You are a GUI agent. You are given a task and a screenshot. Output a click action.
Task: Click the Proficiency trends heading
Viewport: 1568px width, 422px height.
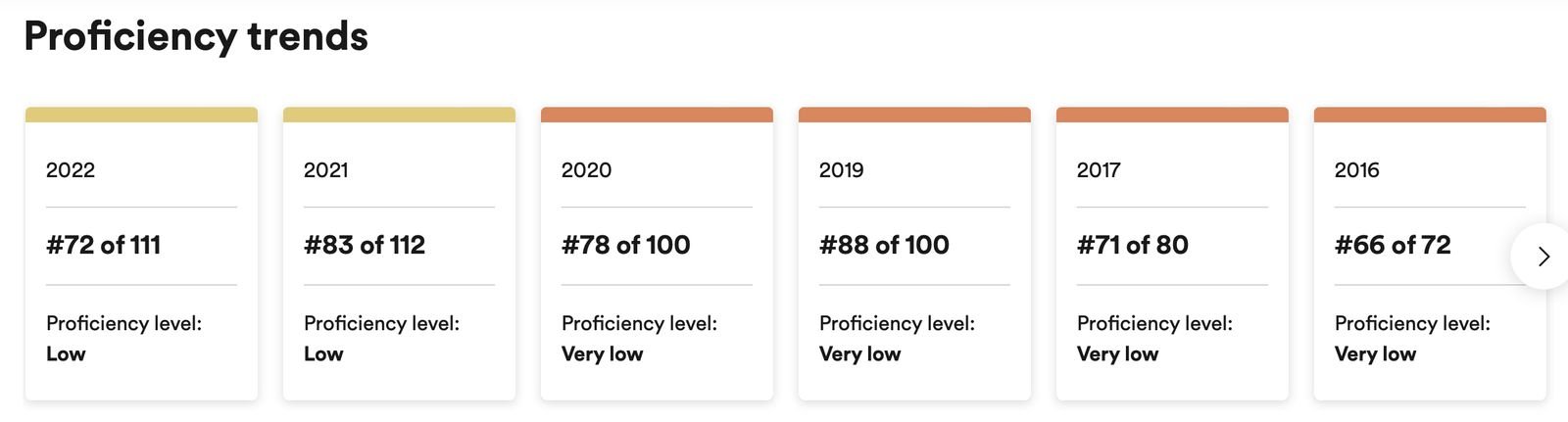196,37
